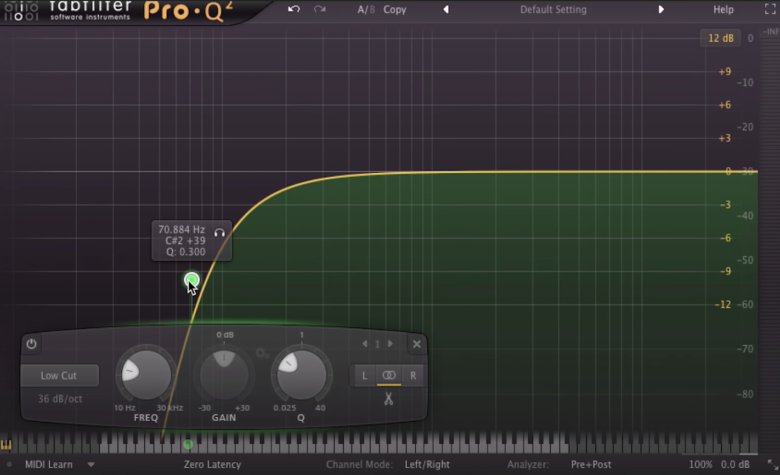
Task: Open the Zero Latency processing mode menu
Action: (212, 465)
